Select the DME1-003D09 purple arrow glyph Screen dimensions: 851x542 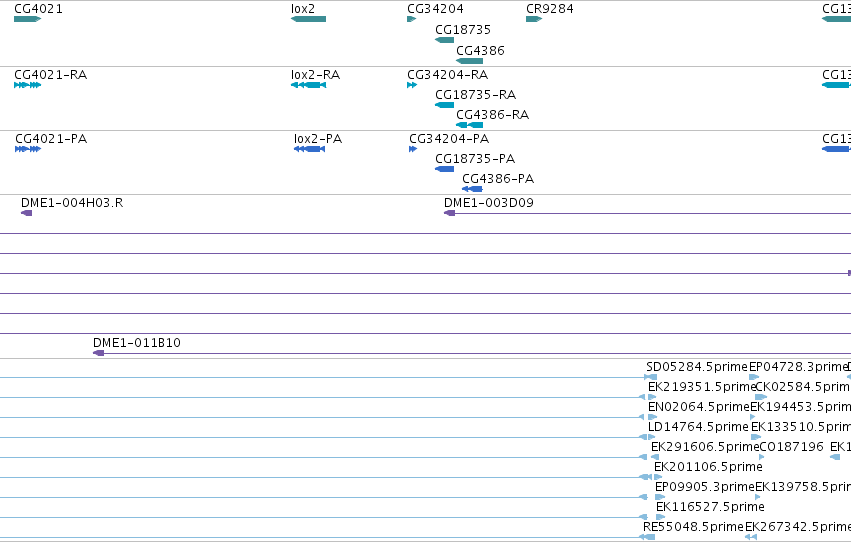coord(449,213)
